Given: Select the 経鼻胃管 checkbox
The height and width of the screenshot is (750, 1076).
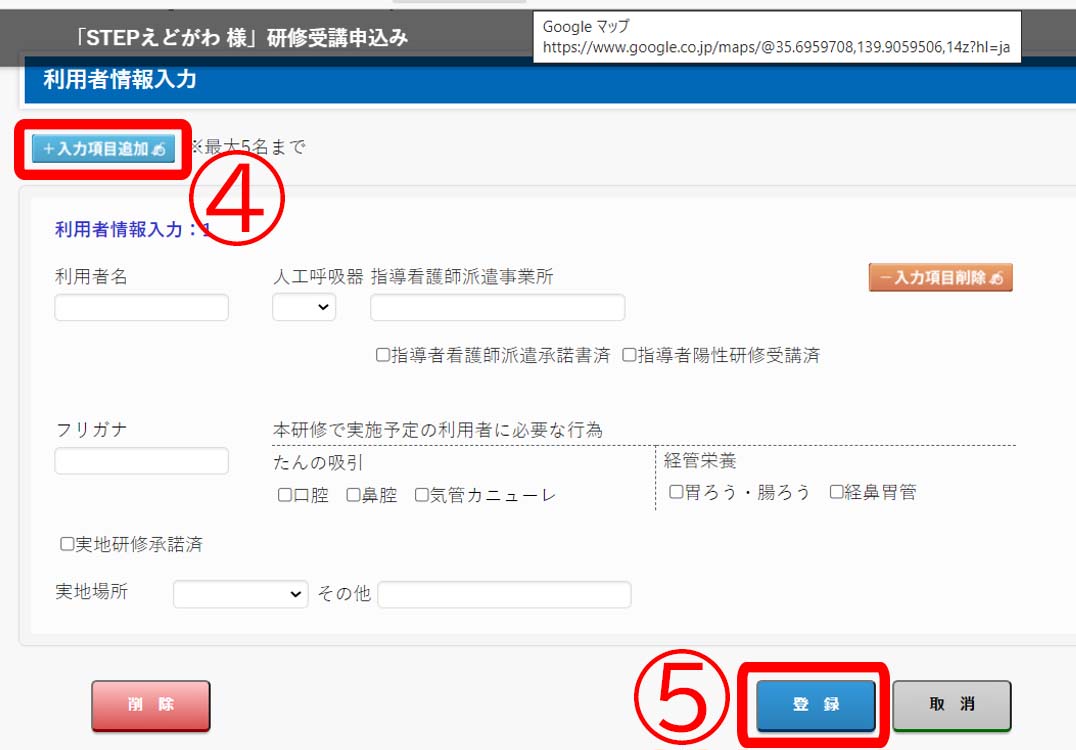Looking at the screenshot, I should [836, 491].
